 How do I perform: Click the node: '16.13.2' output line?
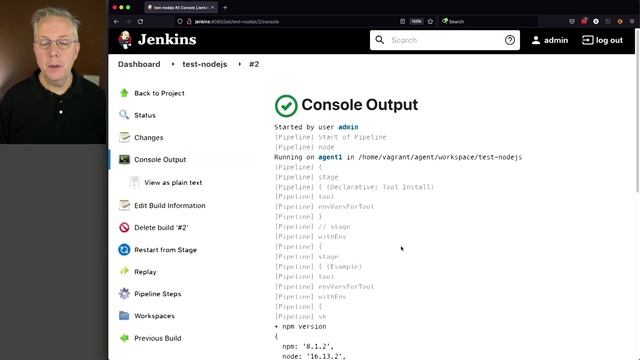(x=314, y=356)
